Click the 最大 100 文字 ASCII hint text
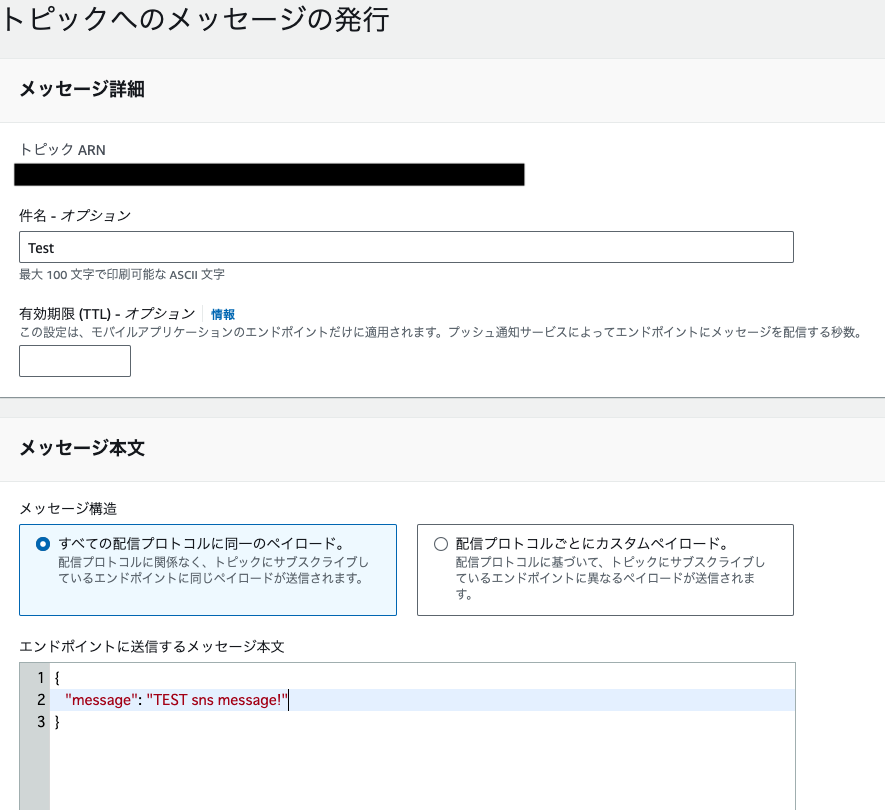This screenshot has width=885, height=810. coord(122,275)
